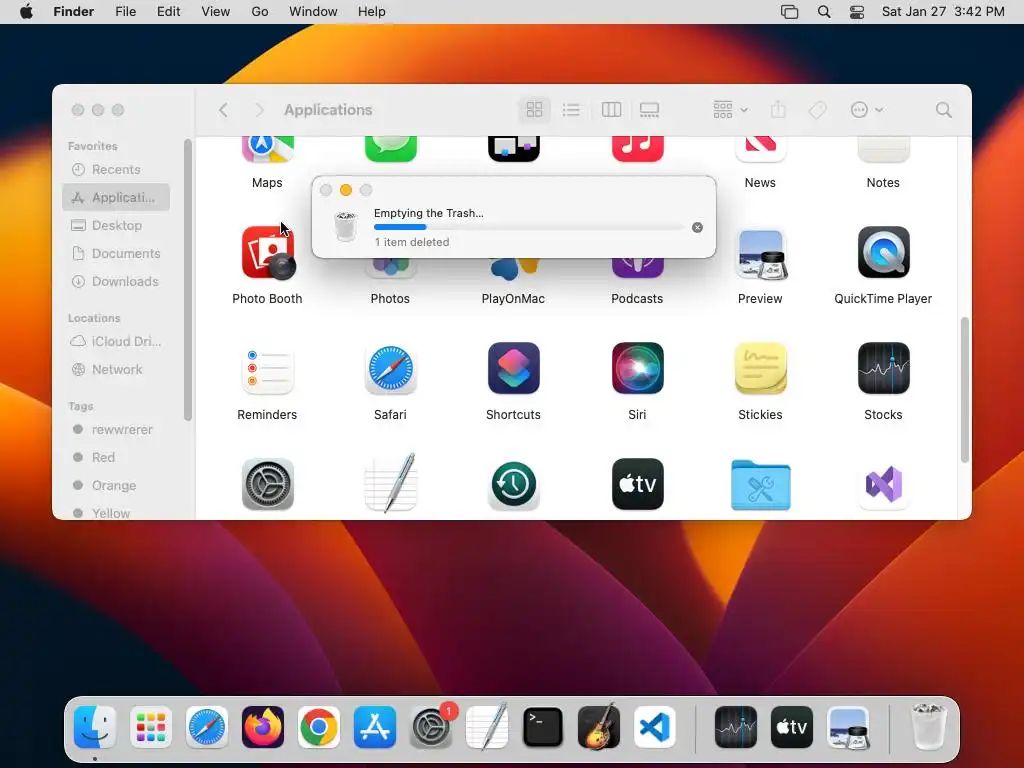
Task: Open Desktop in the sidebar
Action: 116,225
